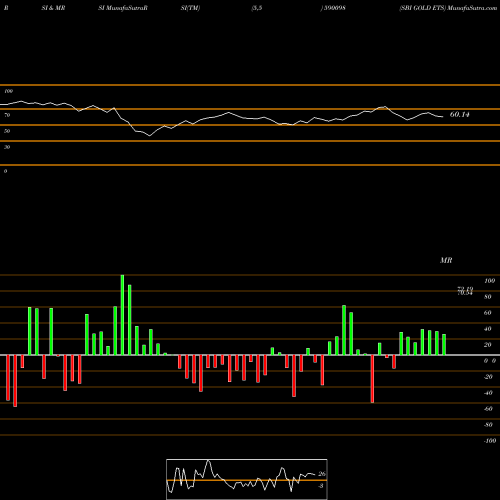Click the MR right axis label 40
The image size is (500, 500).
[x=488, y=329]
